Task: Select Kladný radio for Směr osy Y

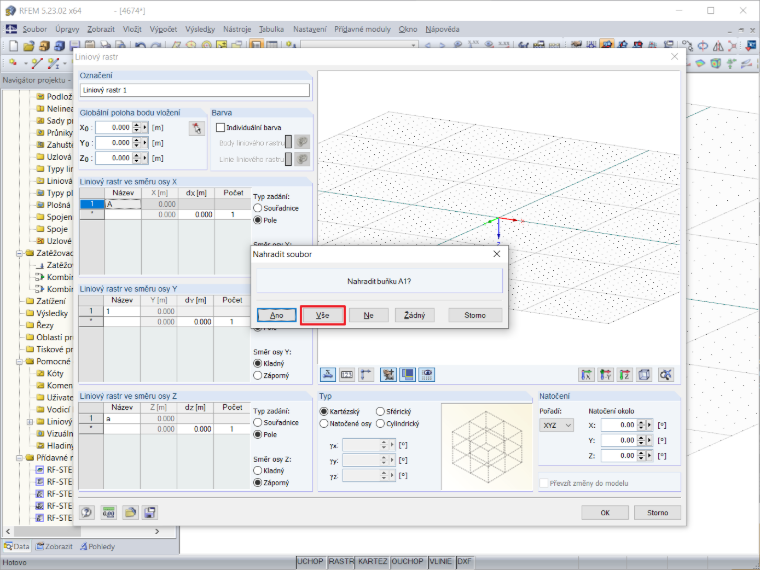Action: coord(258,363)
